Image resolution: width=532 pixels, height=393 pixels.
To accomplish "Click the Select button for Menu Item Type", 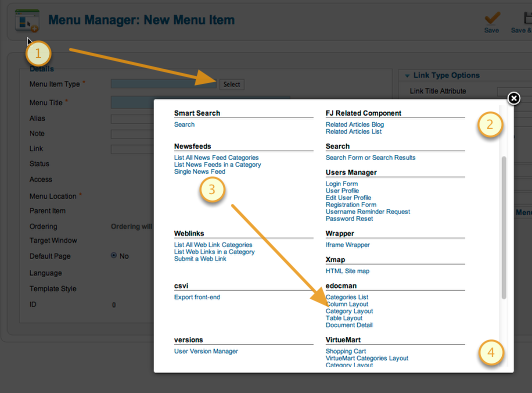I will click(232, 85).
